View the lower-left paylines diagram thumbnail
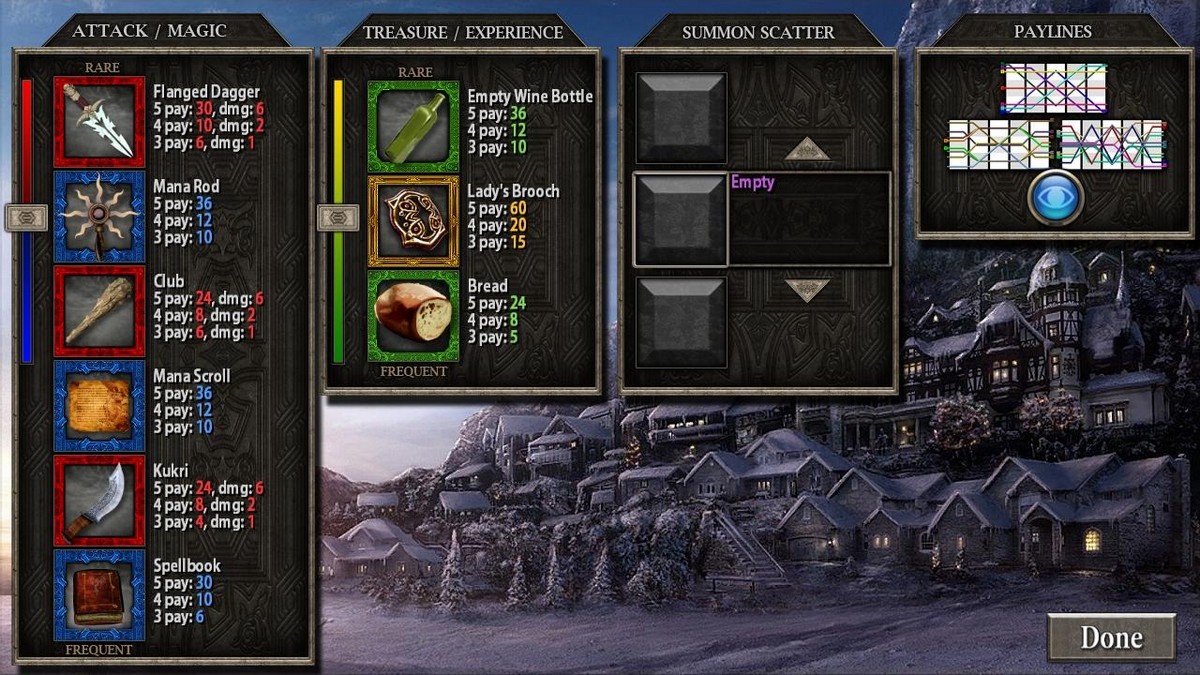The image size is (1200, 675). tap(999, 145)
